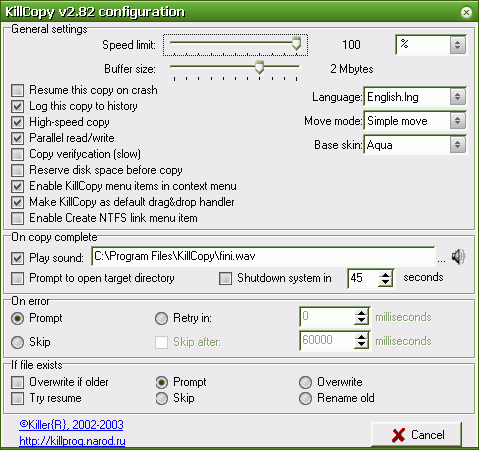Preview the sound with the speaker icon
The image size is (479, 450).
pyautogui.click(x=458, y=256)
